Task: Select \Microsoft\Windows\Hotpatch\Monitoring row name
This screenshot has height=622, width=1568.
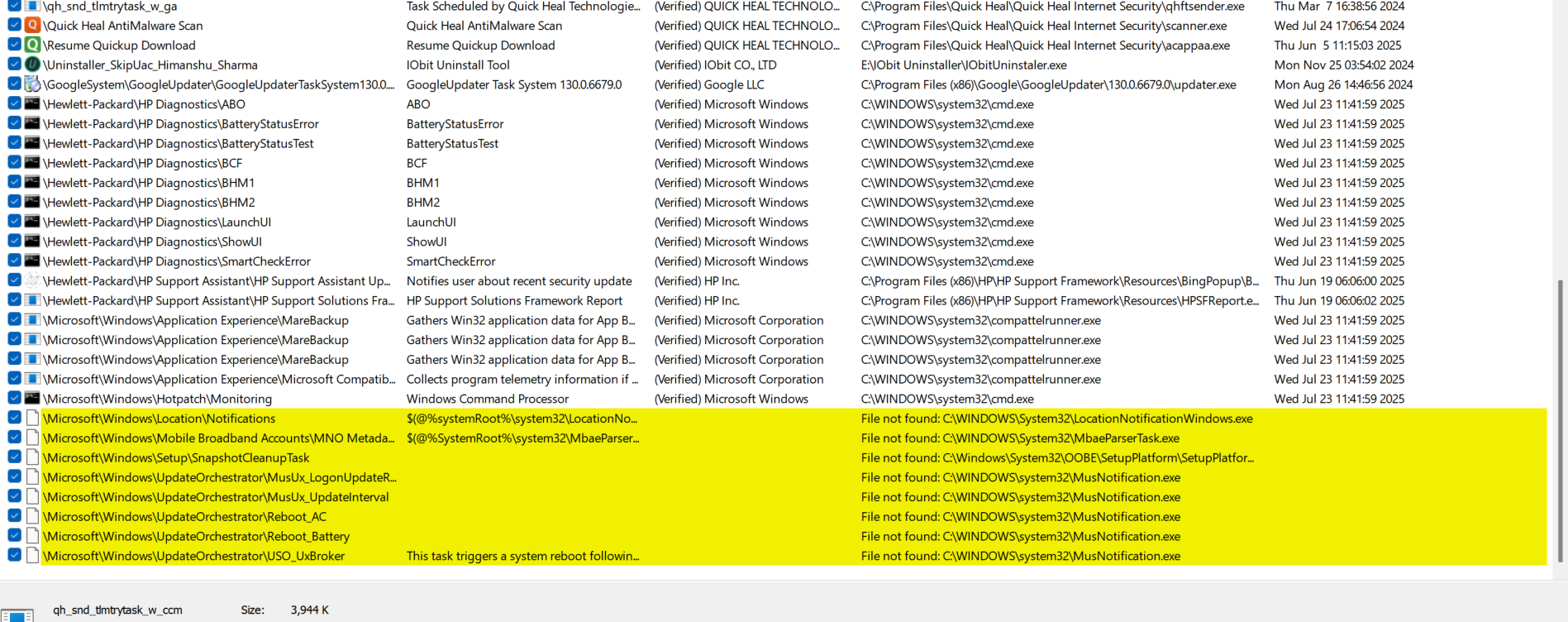Action: [x=157, y=399]
